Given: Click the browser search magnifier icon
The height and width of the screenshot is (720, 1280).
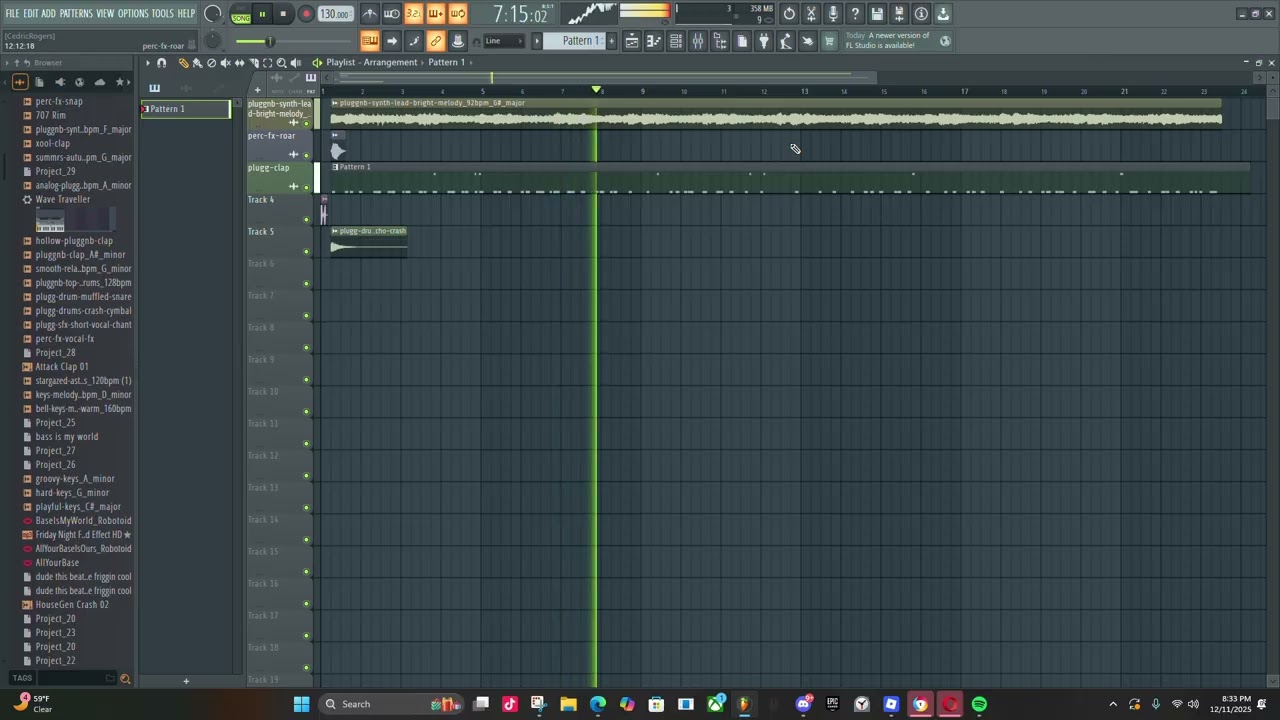Looking at the screenshot, I should click(125, 679).
